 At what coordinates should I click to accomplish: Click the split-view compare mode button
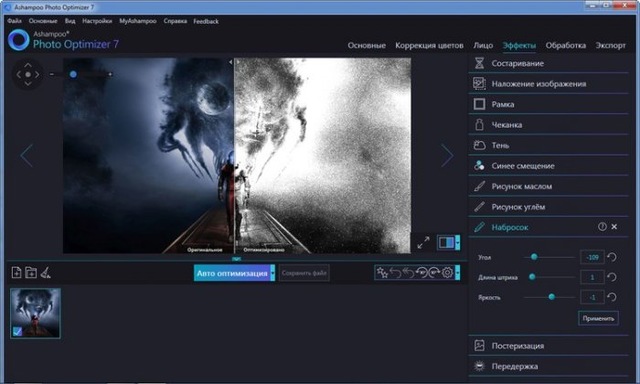click(446, 243)
